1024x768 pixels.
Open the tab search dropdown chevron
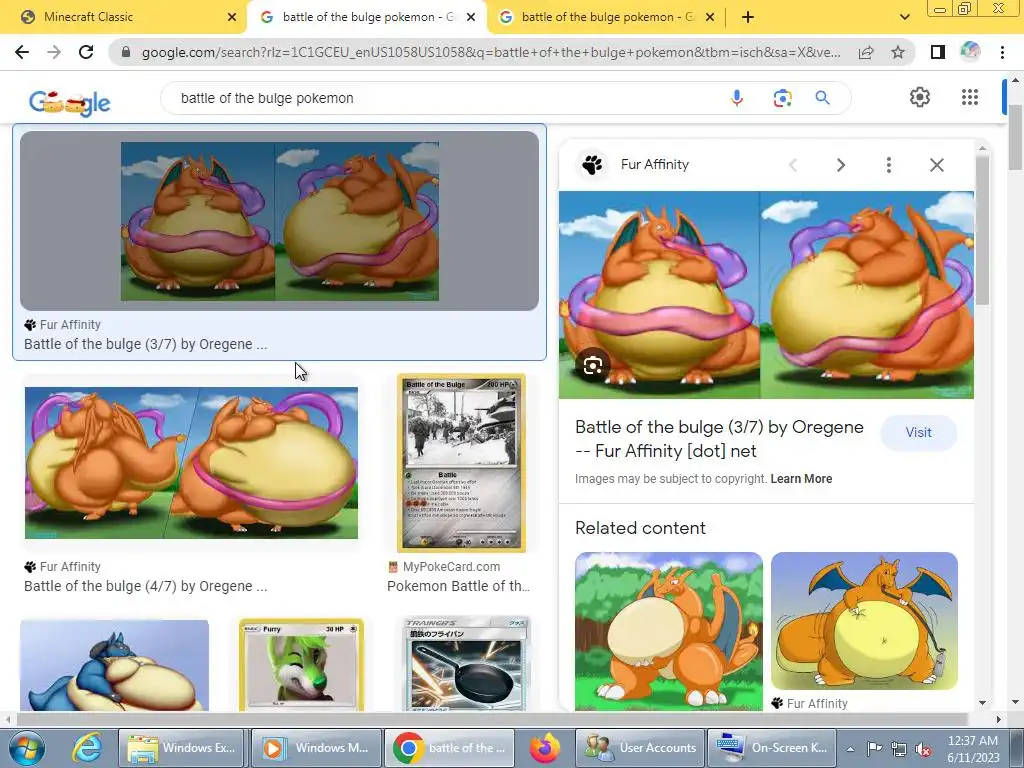(904, 17)
